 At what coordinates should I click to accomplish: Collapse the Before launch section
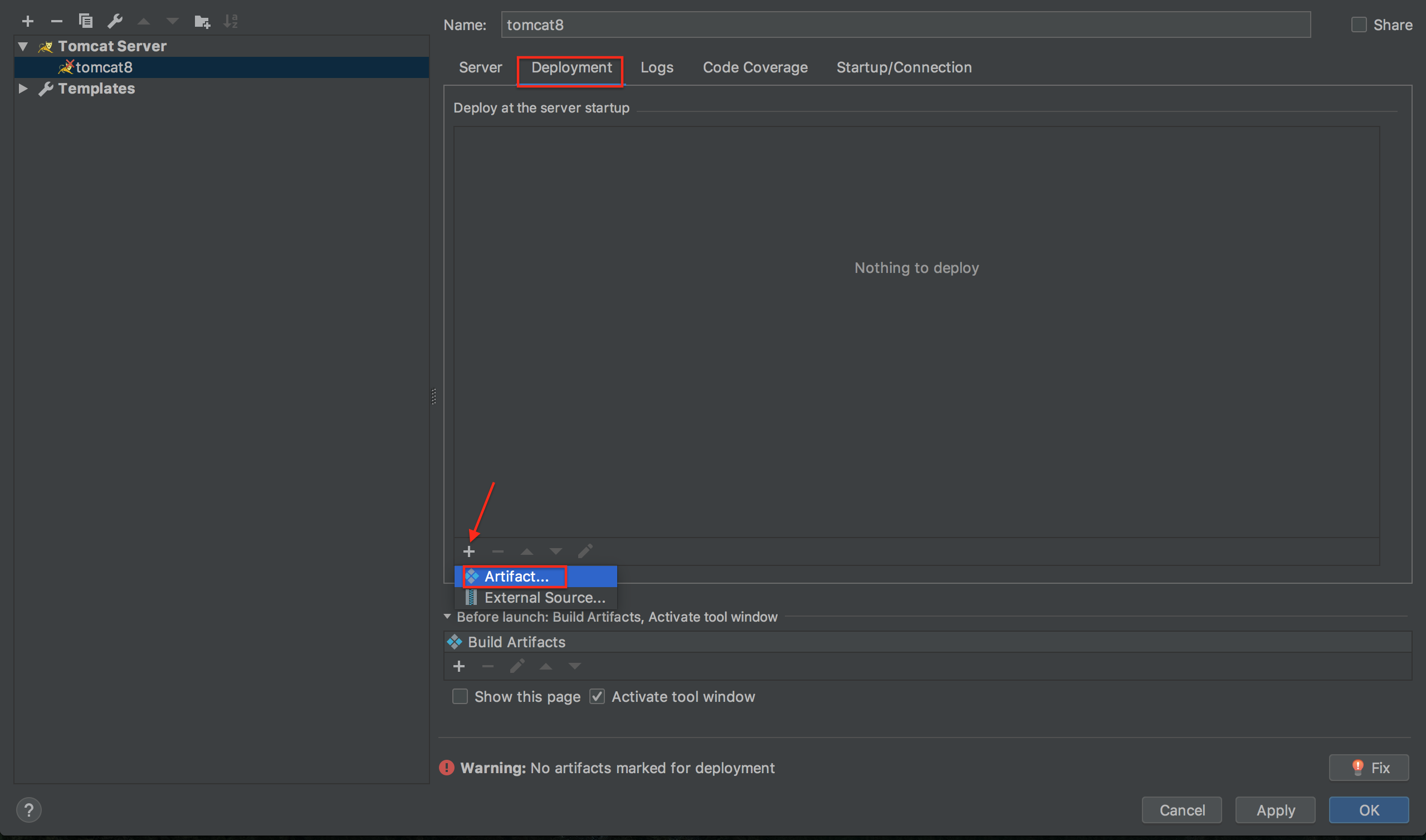(x=447, y=617)
